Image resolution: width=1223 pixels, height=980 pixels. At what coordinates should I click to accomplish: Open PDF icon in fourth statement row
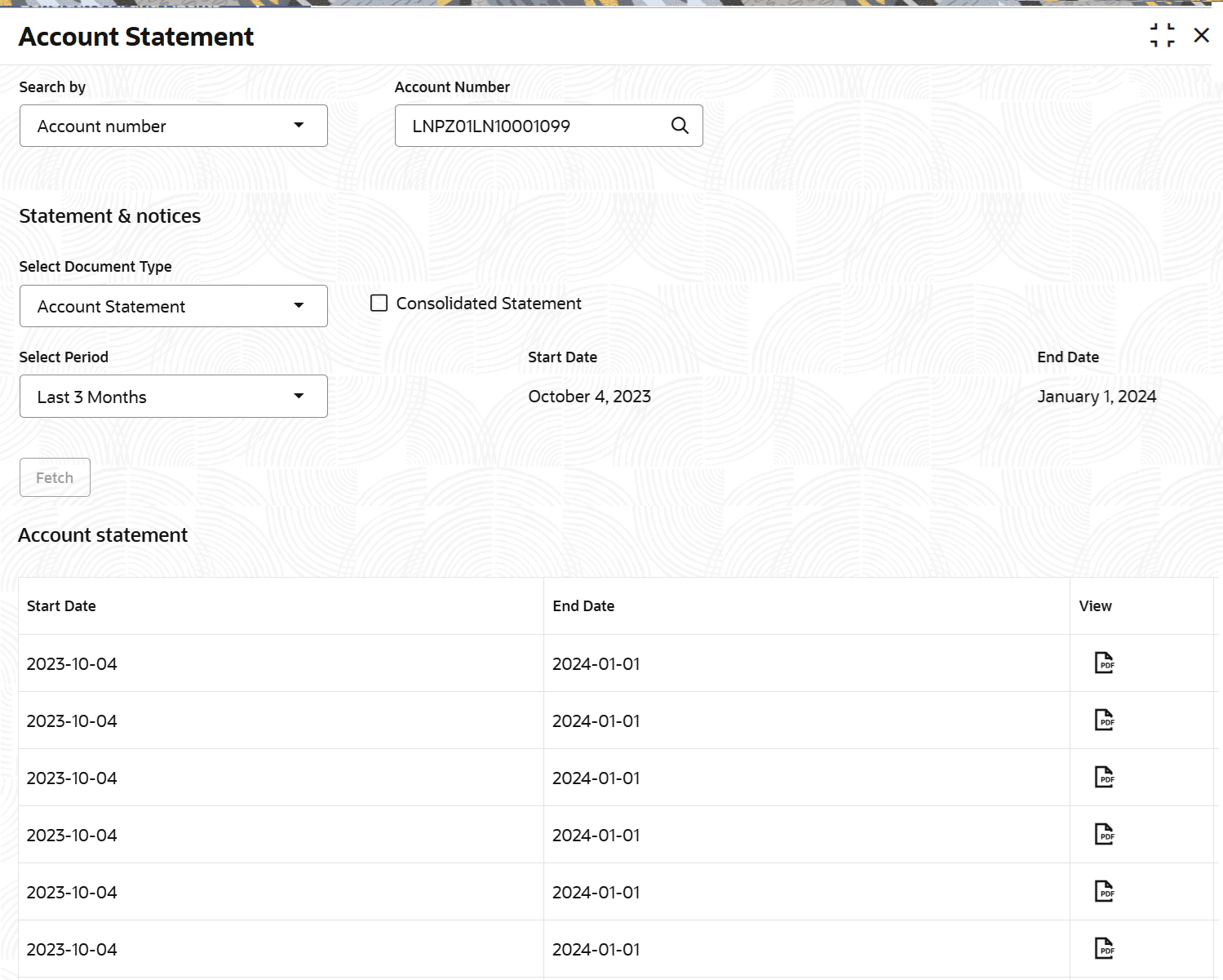point(1104,834)
